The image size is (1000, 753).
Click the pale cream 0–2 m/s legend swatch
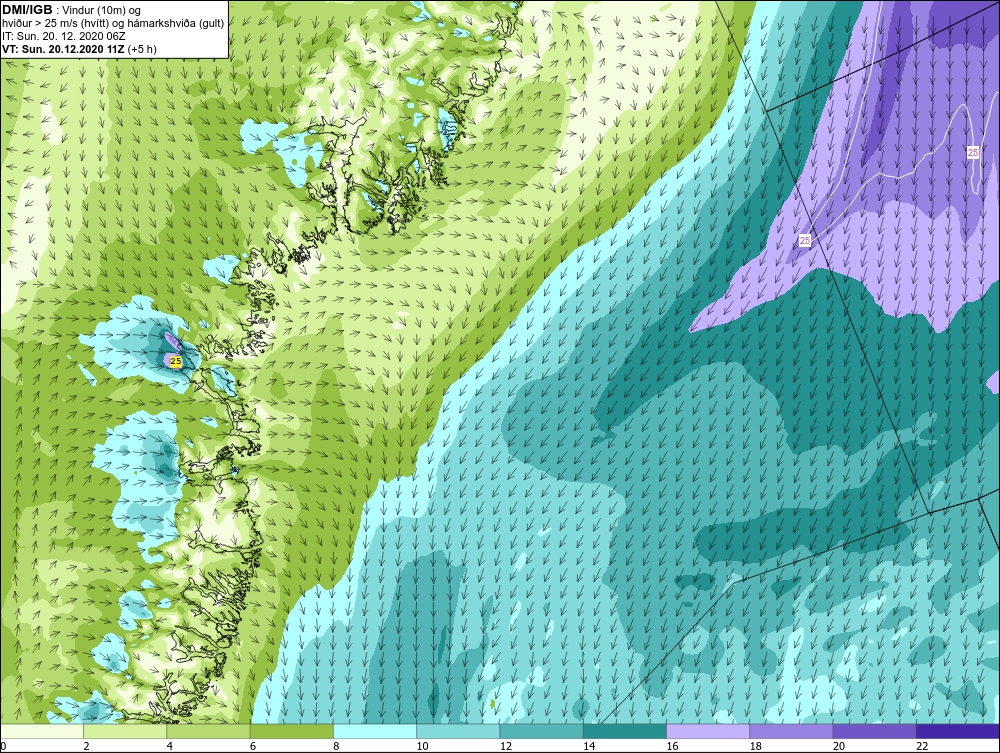(x=42, y=731)
